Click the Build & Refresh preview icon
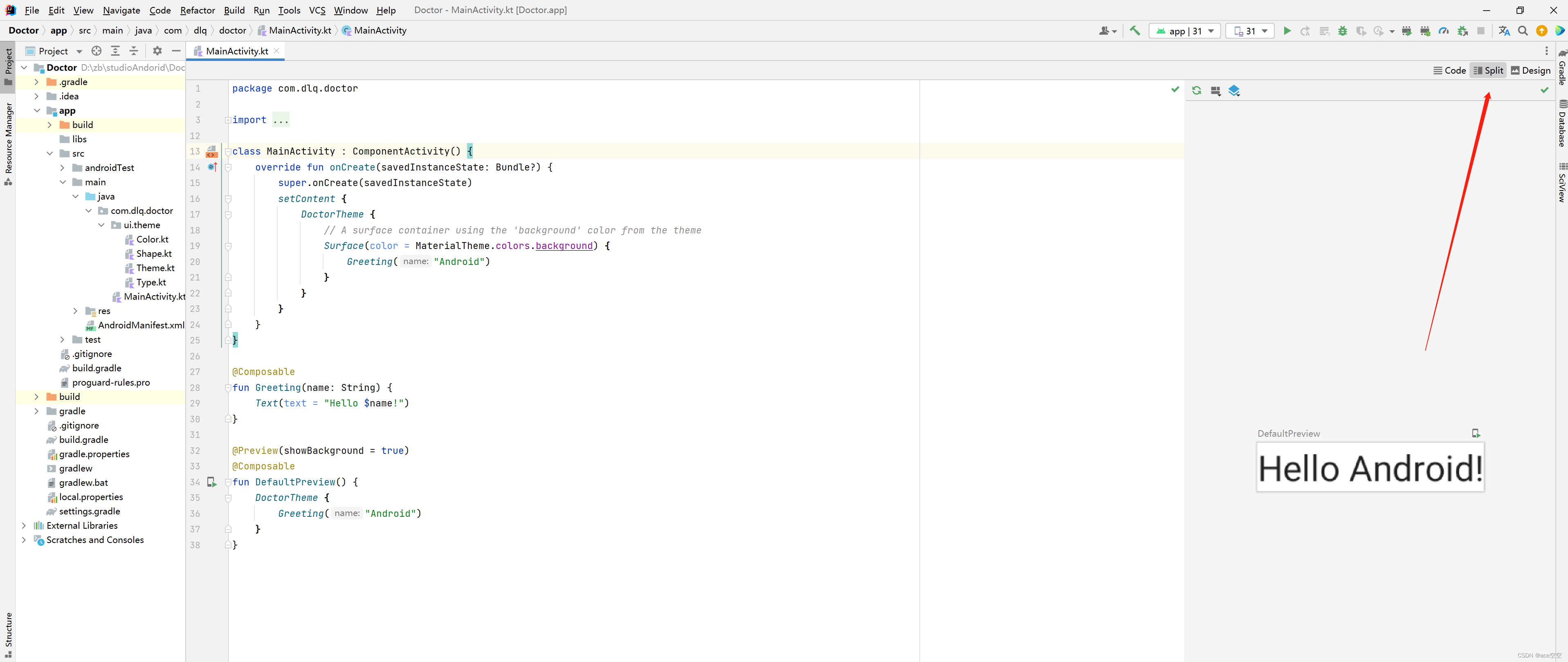 pos(1197,91)
